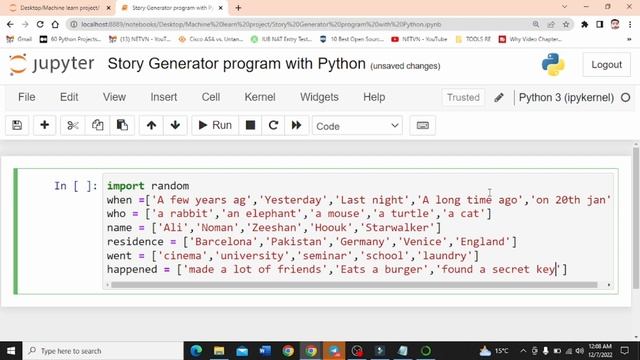Open the Edit menu

69,97
